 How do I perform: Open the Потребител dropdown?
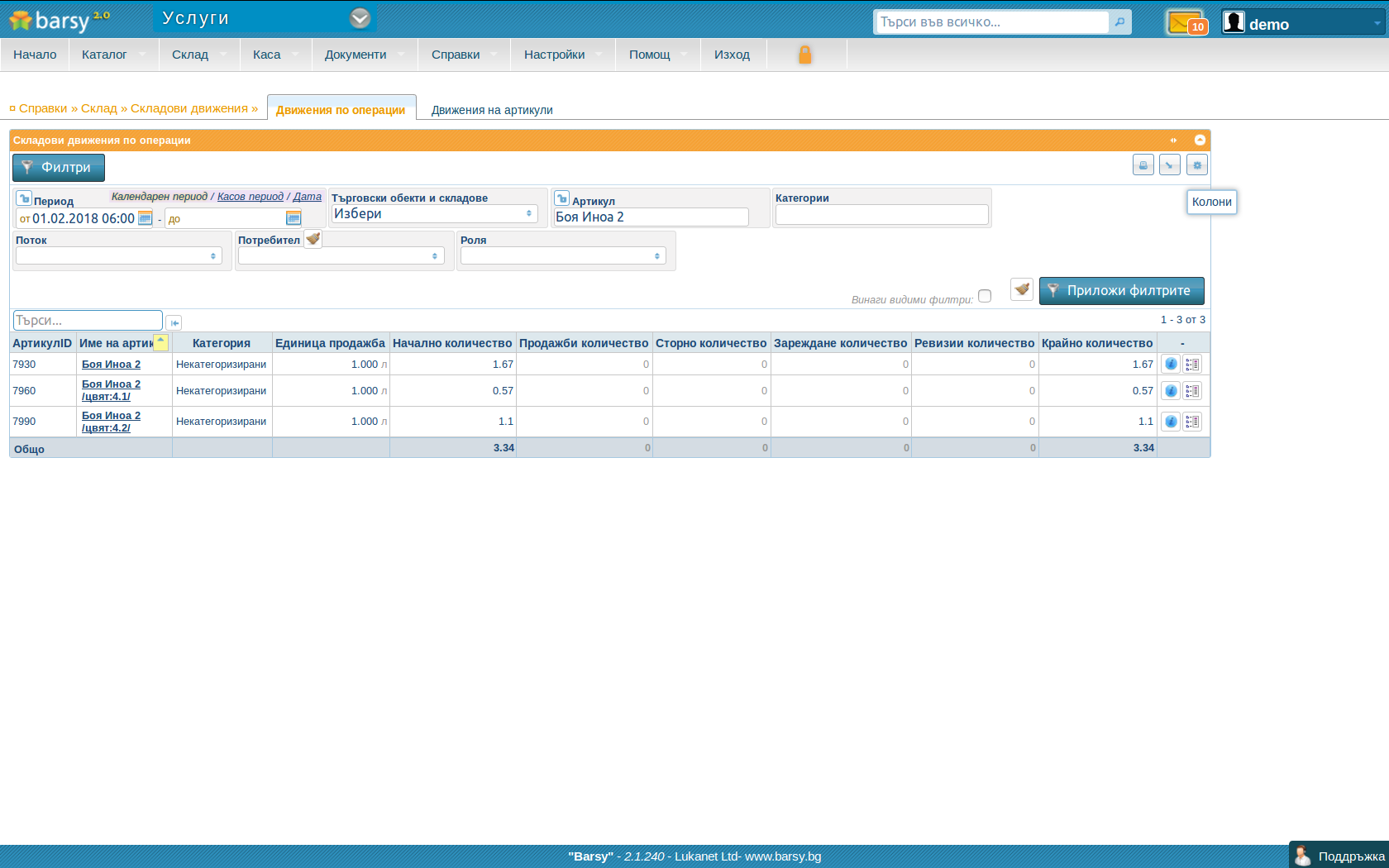(341, 255)
